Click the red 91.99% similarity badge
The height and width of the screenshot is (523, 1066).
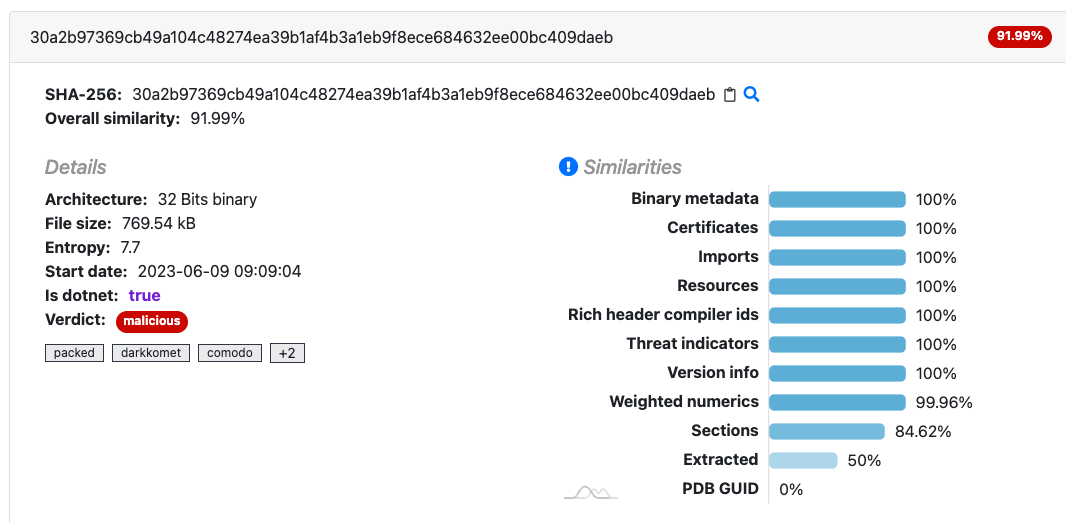click(x=1019, y=37)
